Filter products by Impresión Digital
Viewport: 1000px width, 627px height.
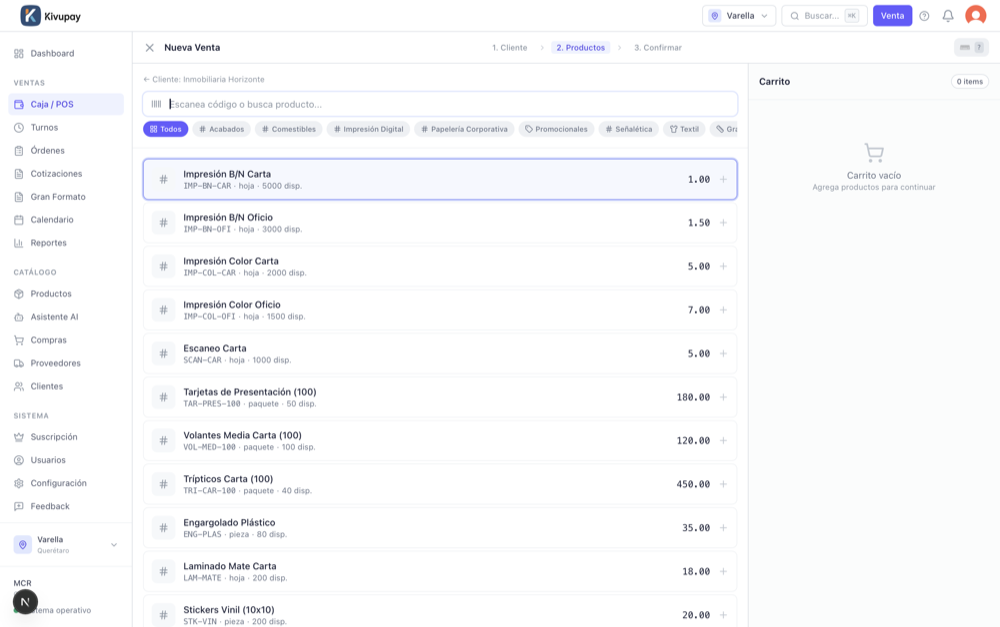[368, 129]
